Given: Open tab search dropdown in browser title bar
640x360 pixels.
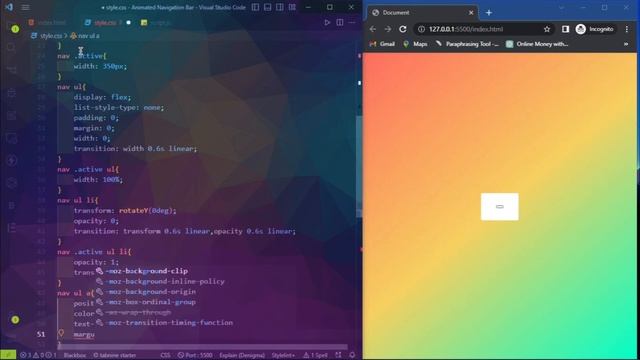Looking at the screenshot, I should pos(562,8).
